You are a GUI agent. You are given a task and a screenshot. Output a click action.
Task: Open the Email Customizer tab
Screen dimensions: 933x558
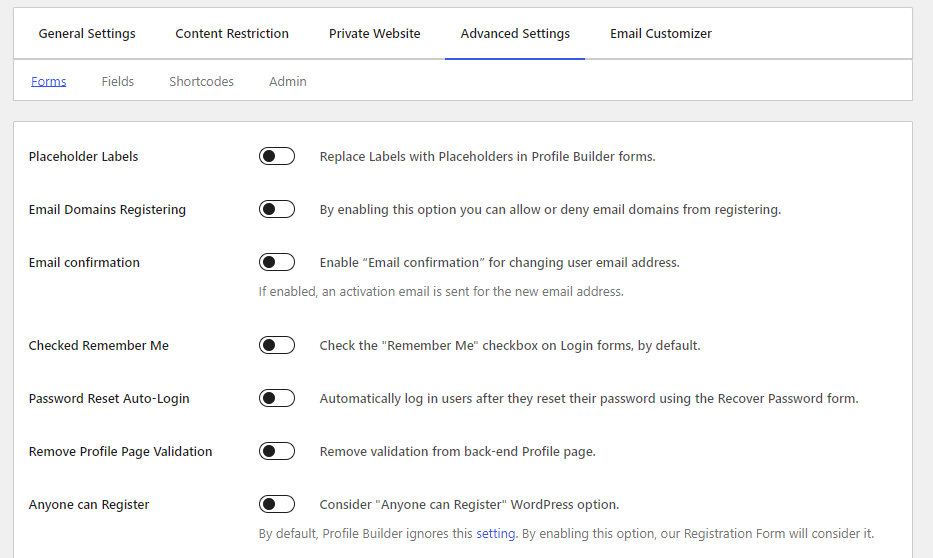click(x=661, y=33)
